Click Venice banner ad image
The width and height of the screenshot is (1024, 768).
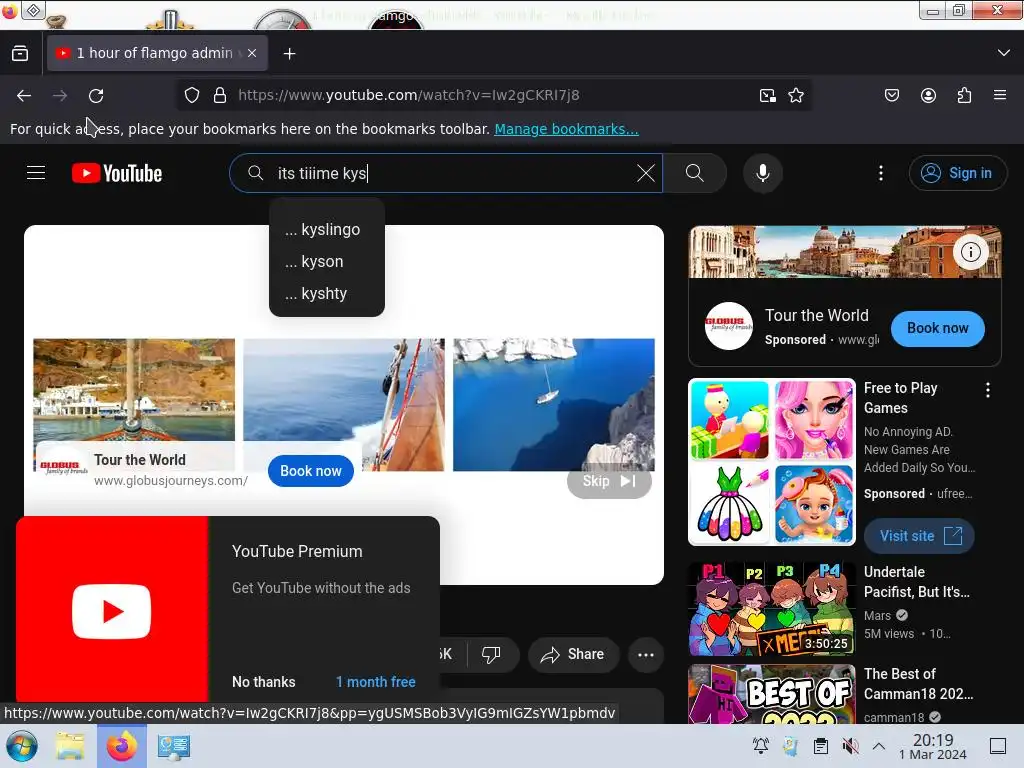click(845, 252)
